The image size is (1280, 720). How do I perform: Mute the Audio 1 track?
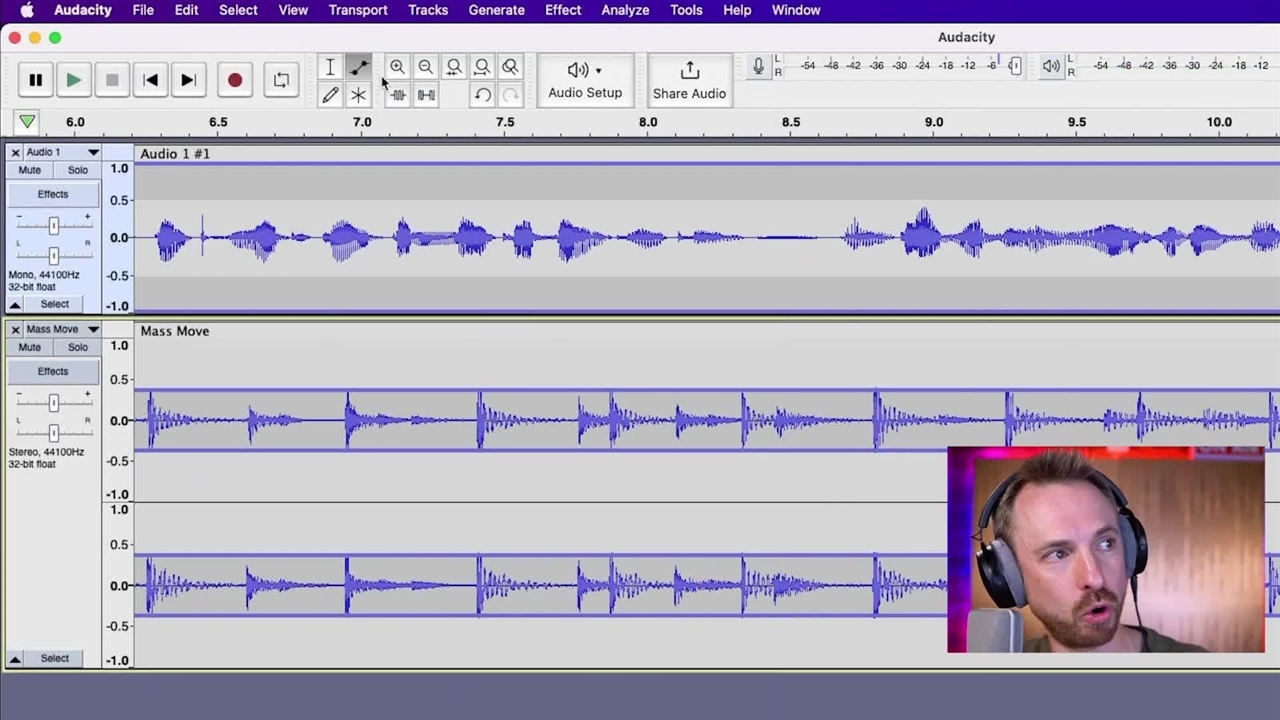[30, 170]
